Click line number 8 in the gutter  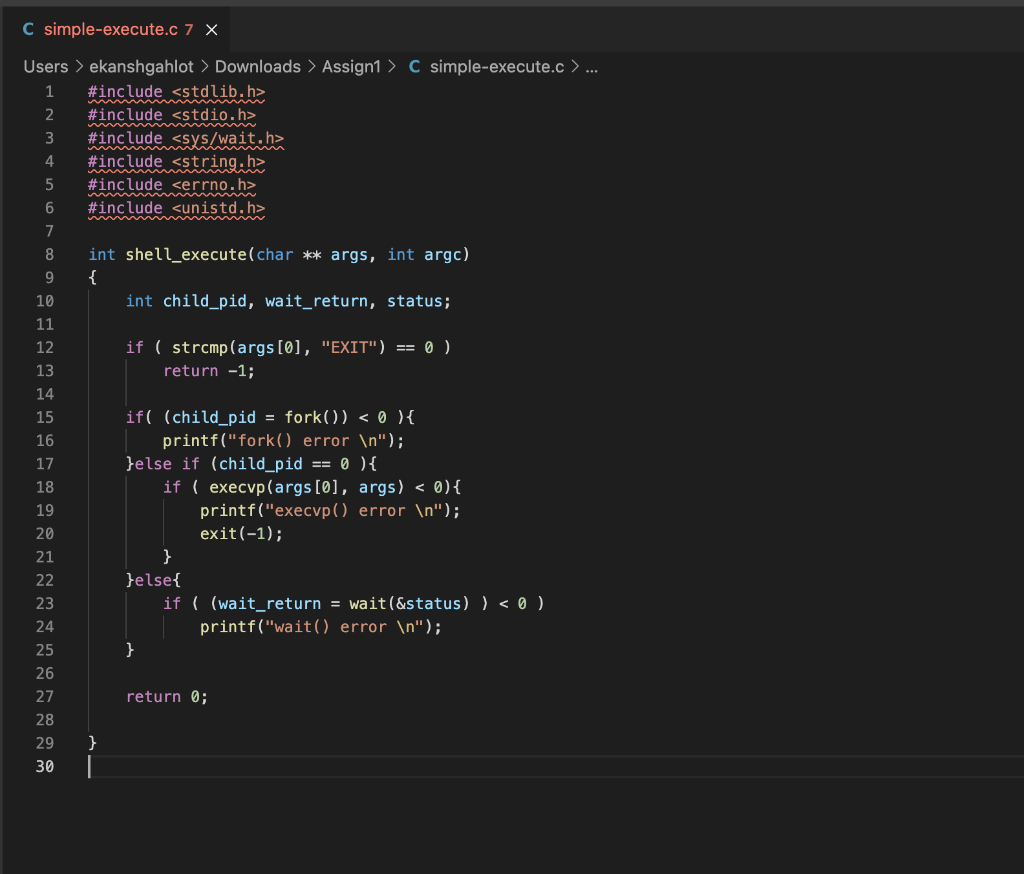[49, 254]
